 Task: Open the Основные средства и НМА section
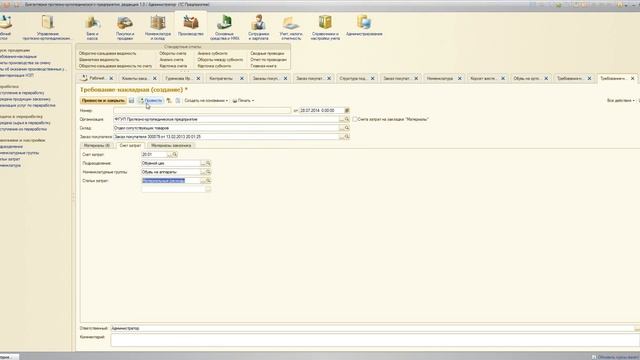tap(224, 27)
